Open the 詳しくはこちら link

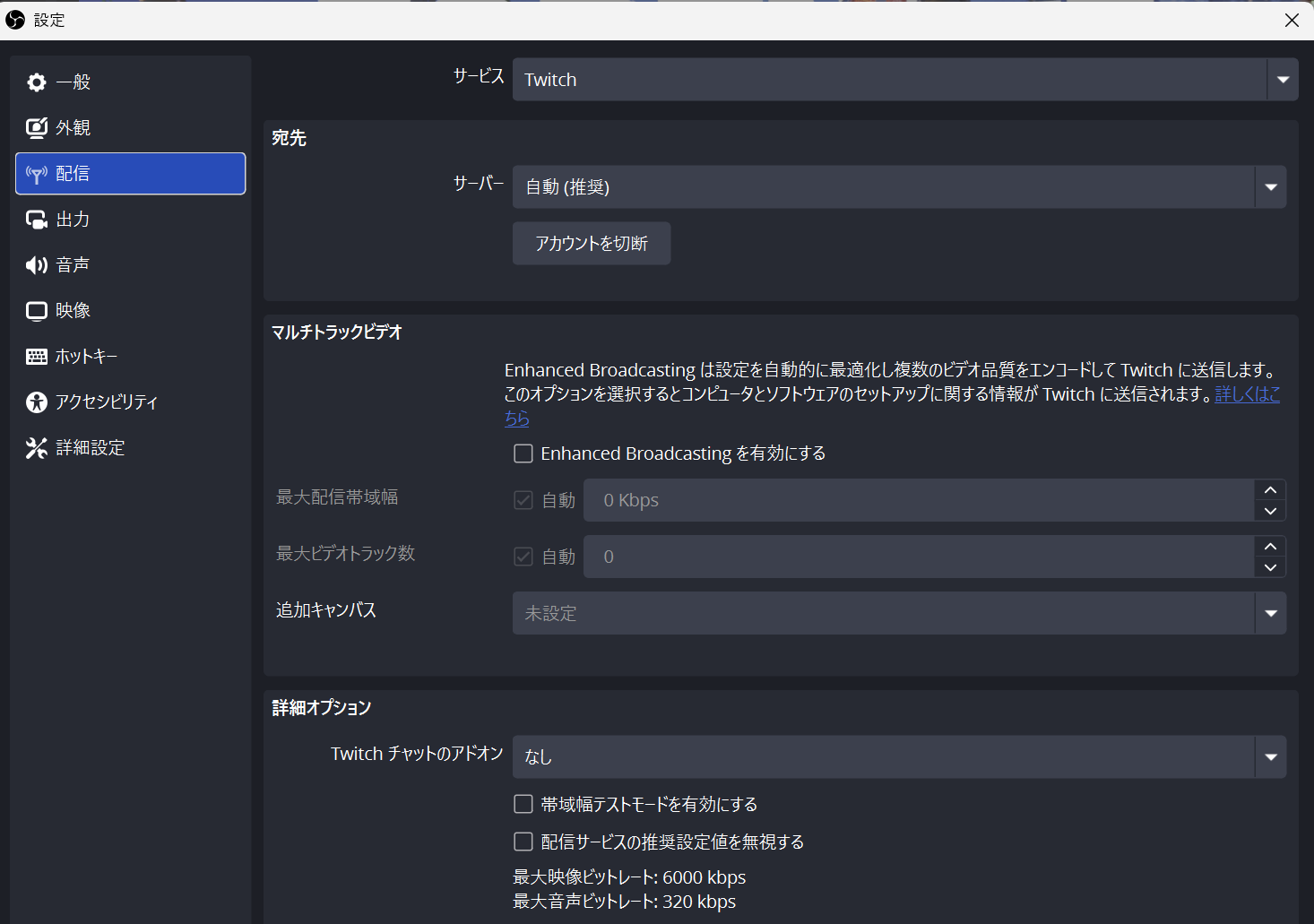1248,394
